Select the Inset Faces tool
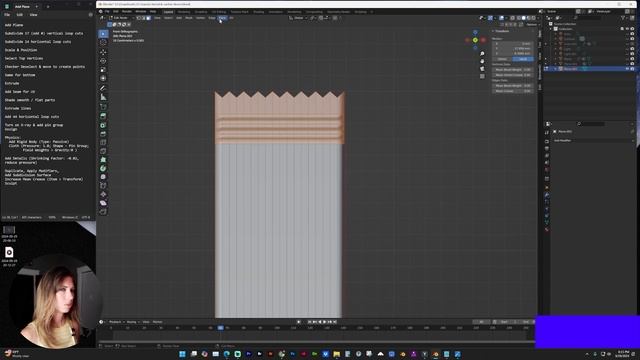The image size is (640, 360). coord(103,125)
